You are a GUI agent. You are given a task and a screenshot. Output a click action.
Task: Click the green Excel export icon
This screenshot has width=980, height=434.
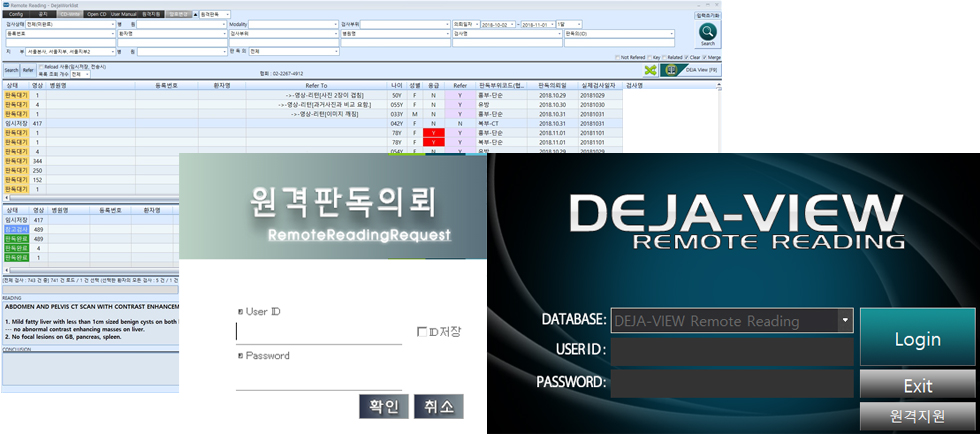coord(651,70)
